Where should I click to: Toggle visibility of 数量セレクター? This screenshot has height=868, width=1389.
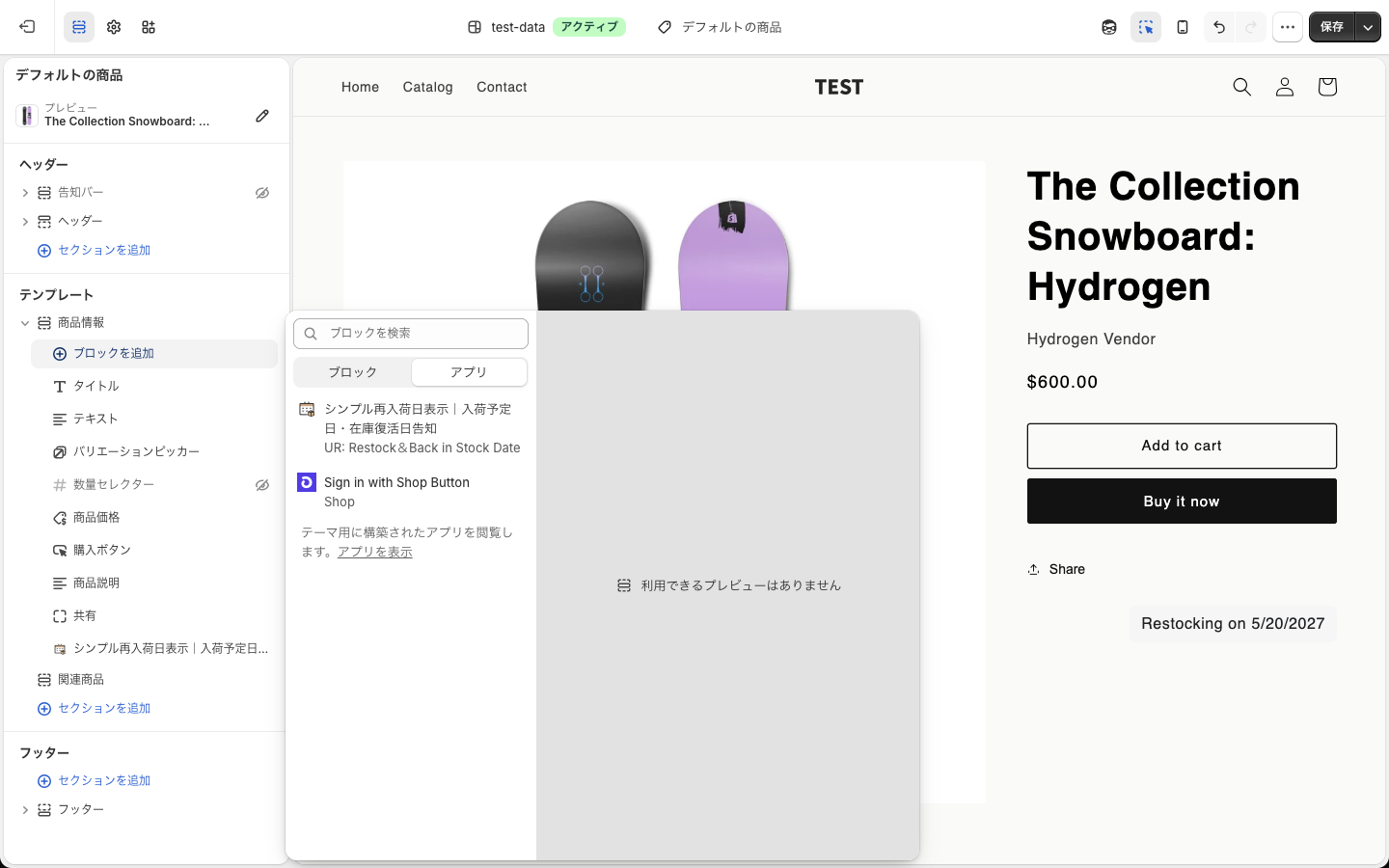coord(262,484)
